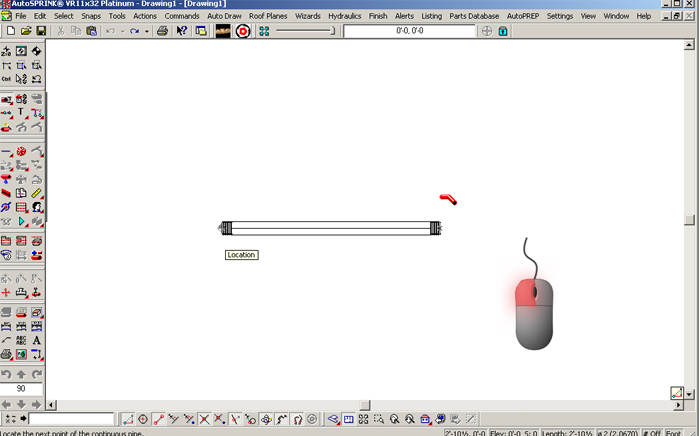Toggle the Foot units indicator in status bar

coord(674,432)
